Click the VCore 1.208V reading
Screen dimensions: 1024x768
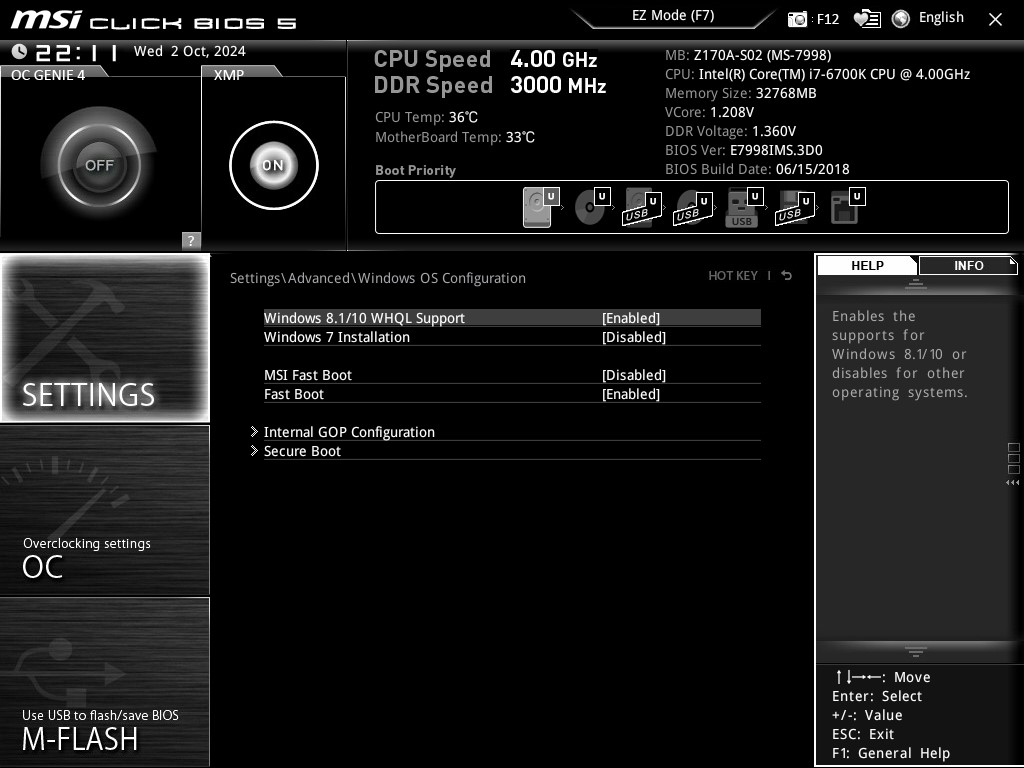[x=709, y=112]
